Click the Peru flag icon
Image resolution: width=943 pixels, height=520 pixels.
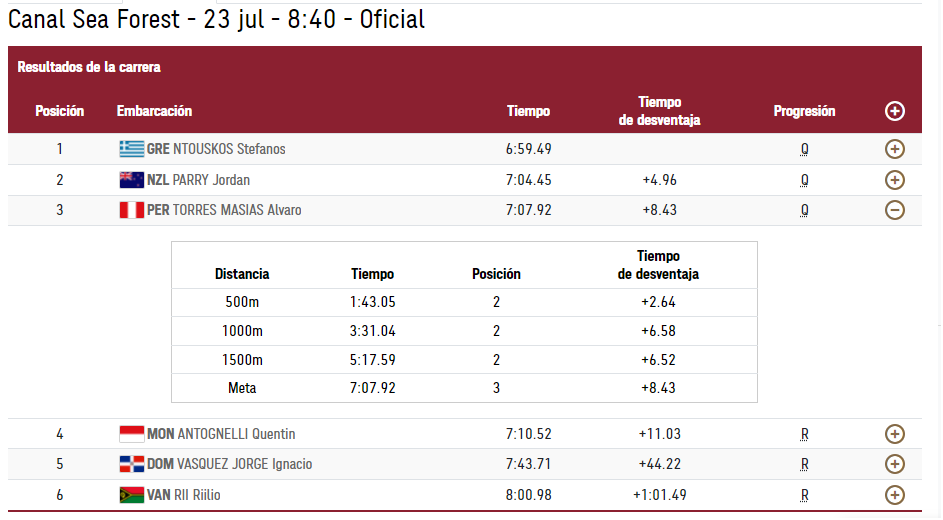132,210
